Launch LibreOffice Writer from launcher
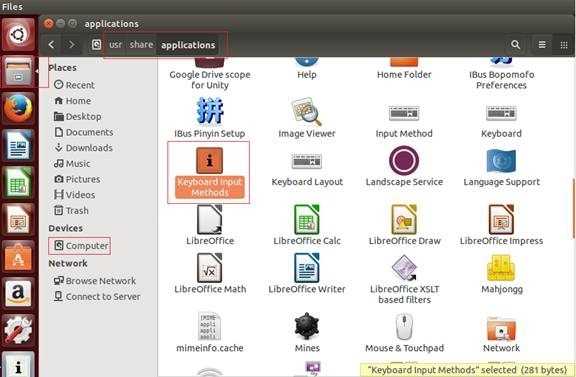This screenshot has width=576, height=377. tap(18, 146)
